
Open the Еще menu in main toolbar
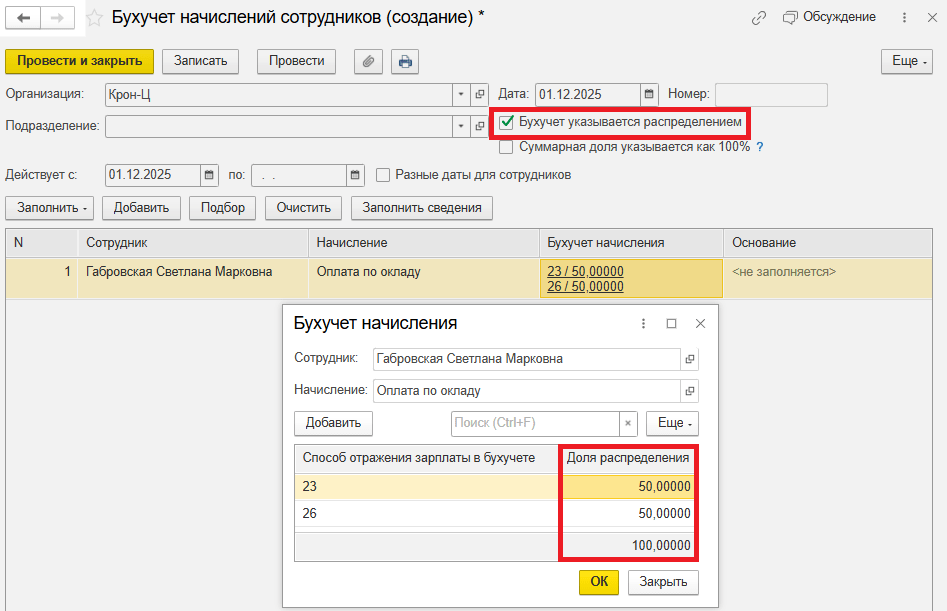(906, 61)
